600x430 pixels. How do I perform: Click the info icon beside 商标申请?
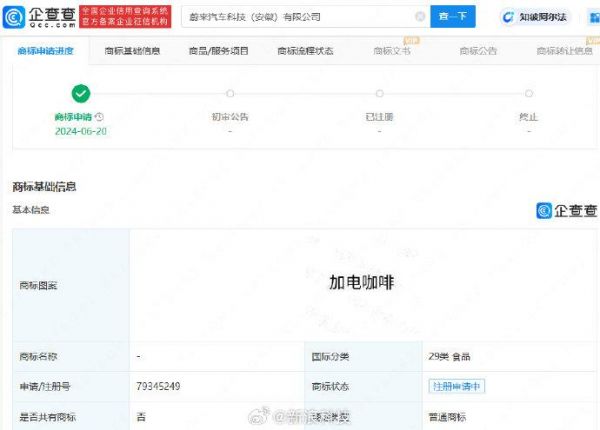point(100,117)
